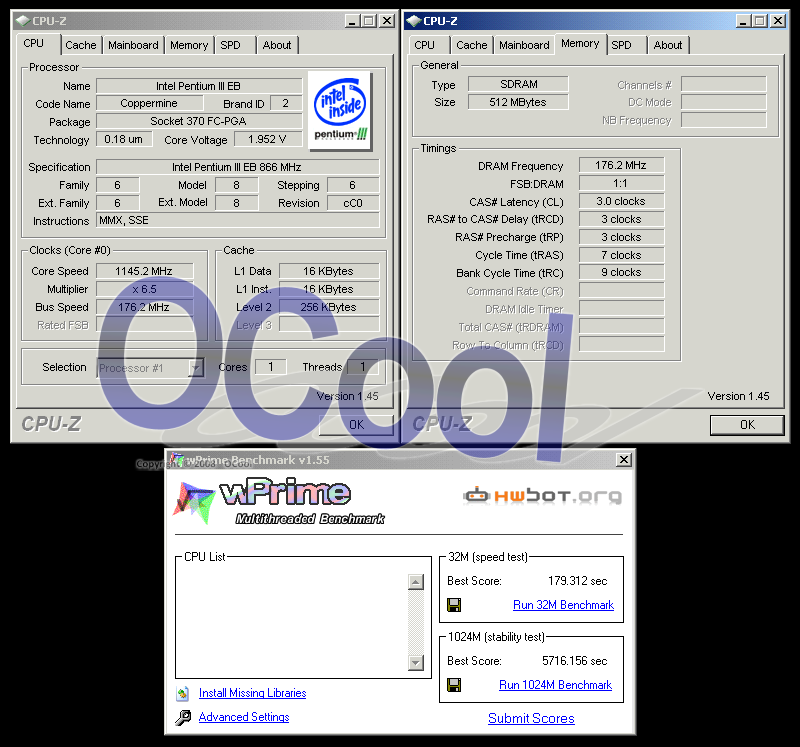Click Core Speed value 1145.2 MHz
800x747 pixels.
(x=144, y=271)
